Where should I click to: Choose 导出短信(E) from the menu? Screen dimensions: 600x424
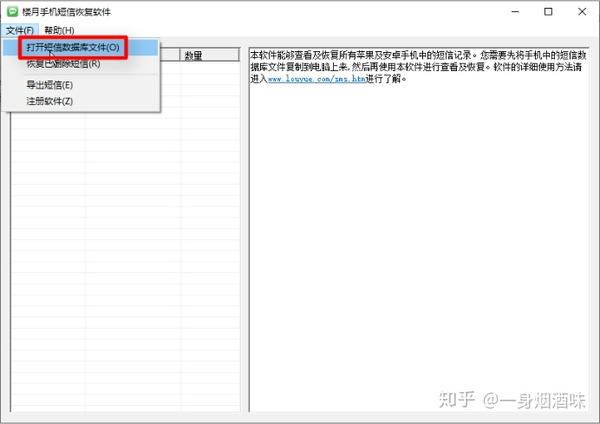pyautogui.click(x=81, y=85)
